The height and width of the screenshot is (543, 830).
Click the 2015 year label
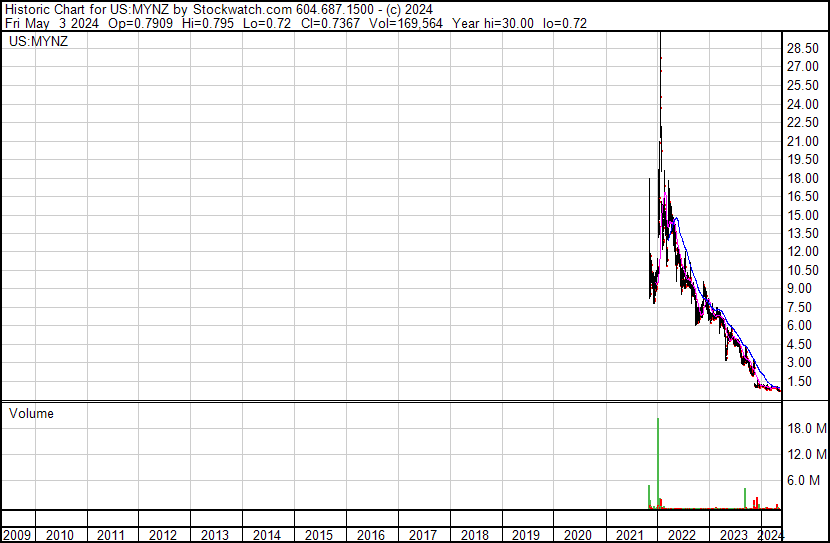318,535
